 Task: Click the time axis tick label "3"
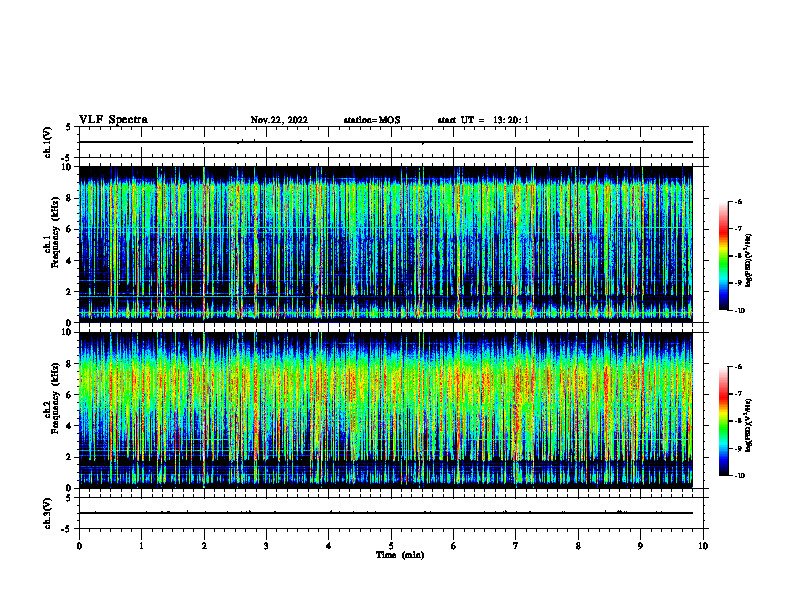[266, 546]
